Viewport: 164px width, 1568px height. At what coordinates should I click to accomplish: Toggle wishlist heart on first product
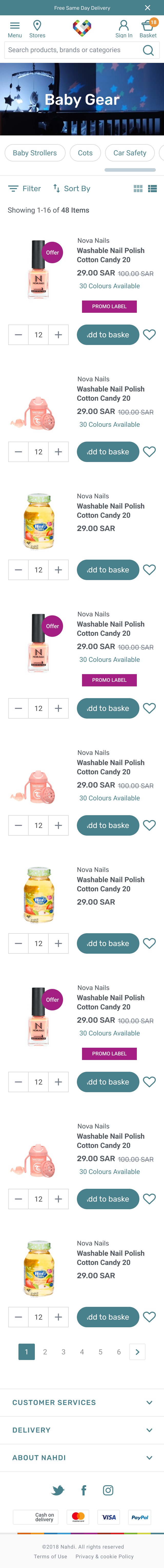pyautogui.click(x=149, y=334)
